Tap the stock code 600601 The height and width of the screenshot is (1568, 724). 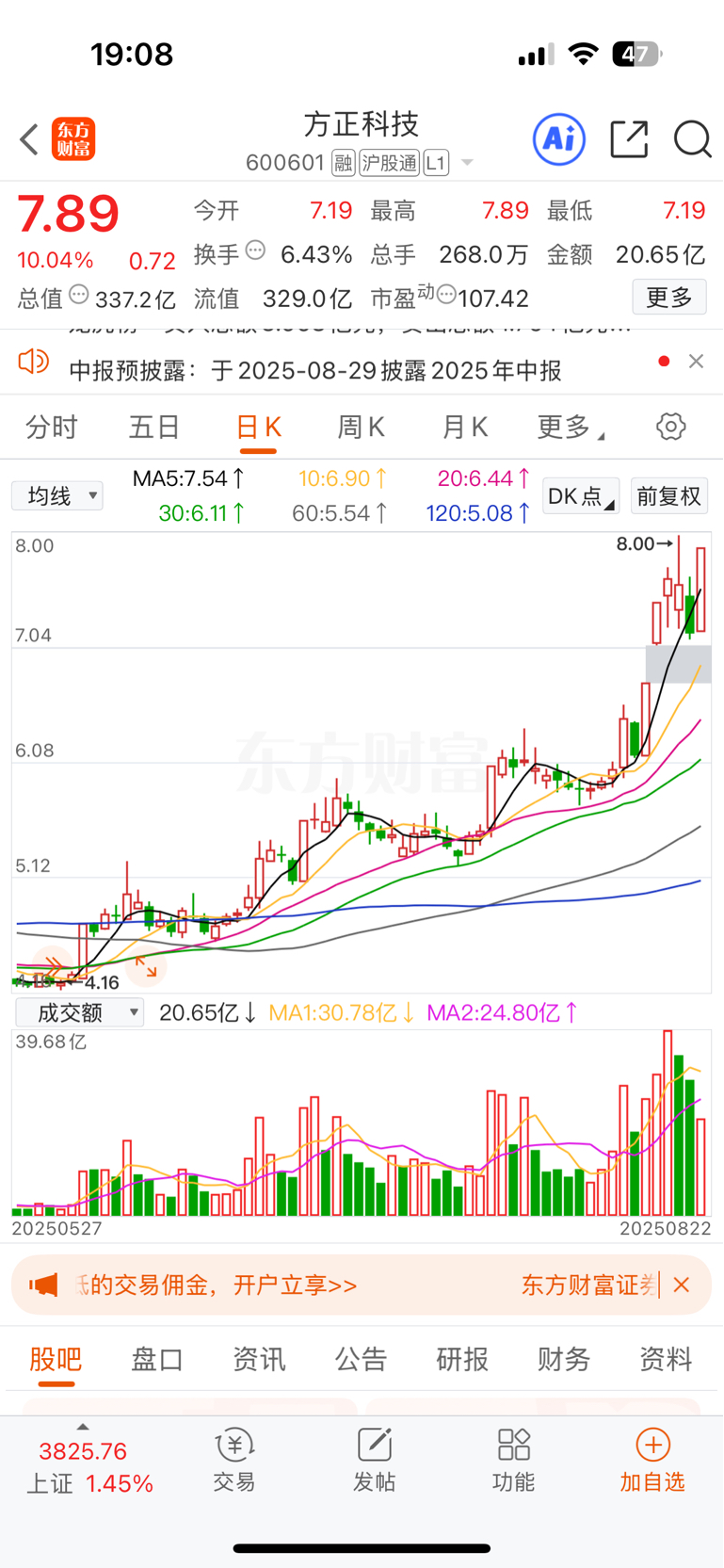click(x=285, y=163)
